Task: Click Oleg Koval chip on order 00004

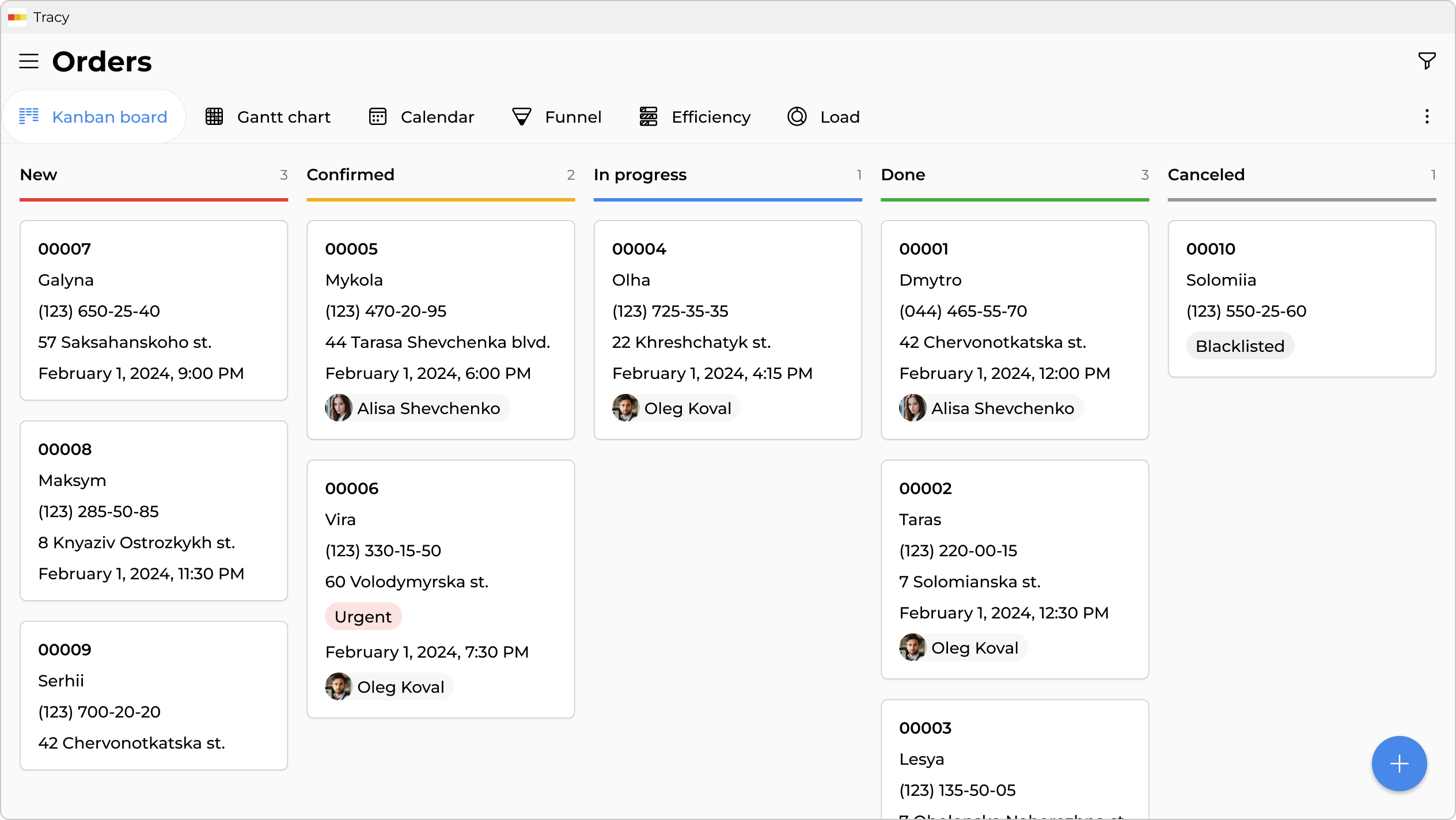Action: [x=675, y=408]
